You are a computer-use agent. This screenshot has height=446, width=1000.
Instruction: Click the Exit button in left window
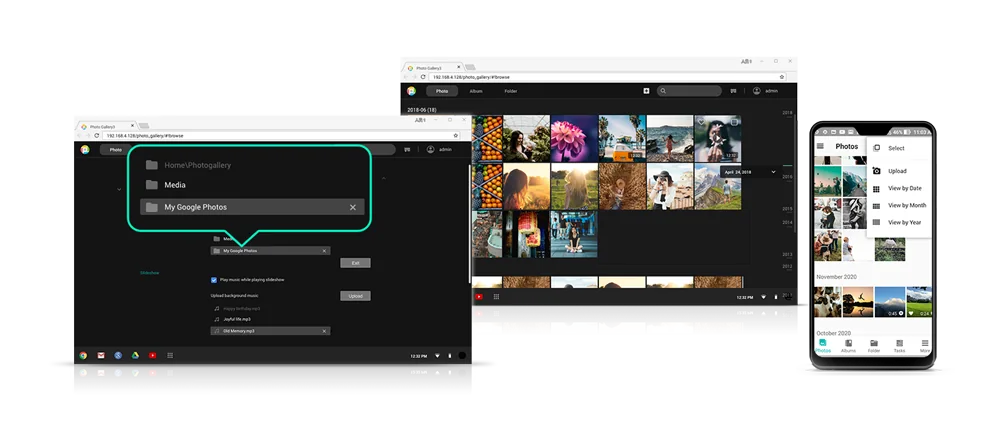355,263
